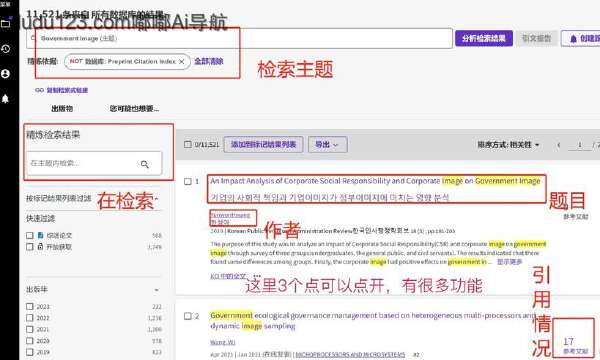This screenshot has height=360, width=600.
Task: Change sort order via relevance dropdown
Action: pos(508,145)
